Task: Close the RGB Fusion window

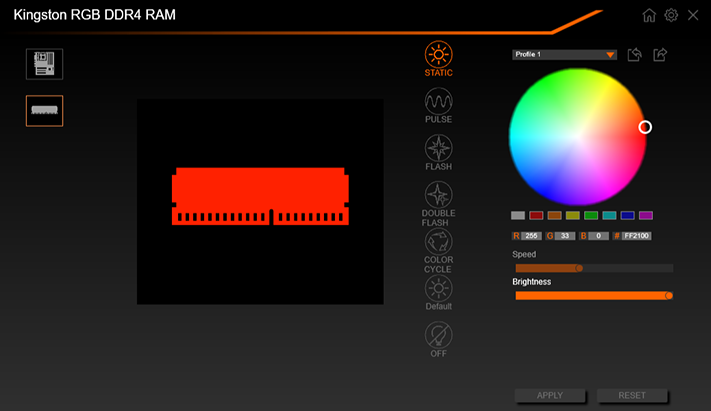Action: pyautogui.click(x=693, y=15)
